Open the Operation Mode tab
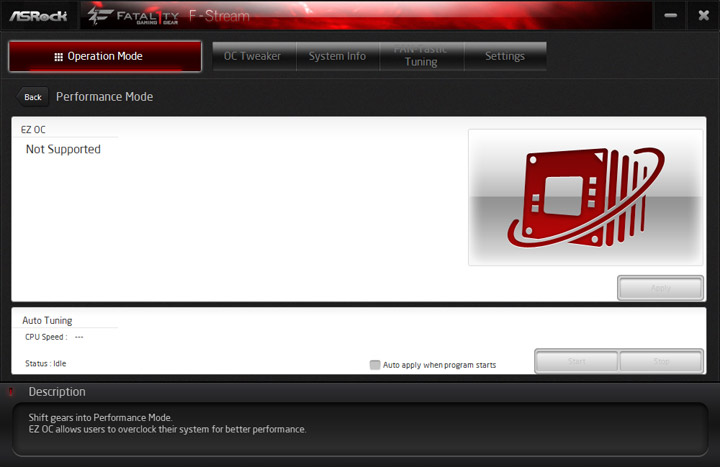The width and height of the screenshot is (720, 467). click(x=105, y=56)
